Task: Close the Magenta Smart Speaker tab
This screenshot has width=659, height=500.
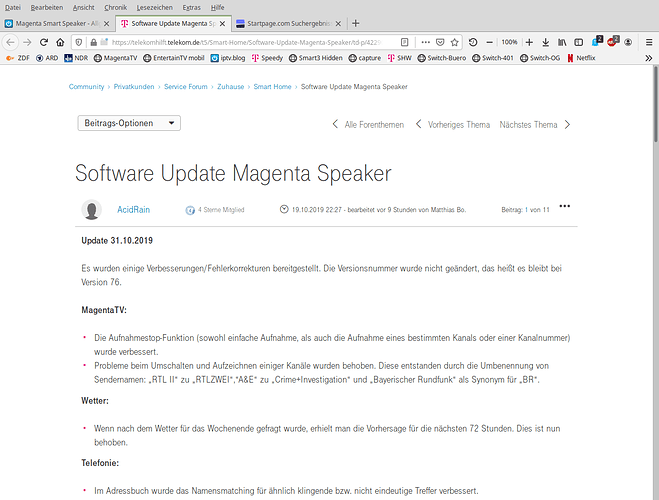Action: [106, 24]
